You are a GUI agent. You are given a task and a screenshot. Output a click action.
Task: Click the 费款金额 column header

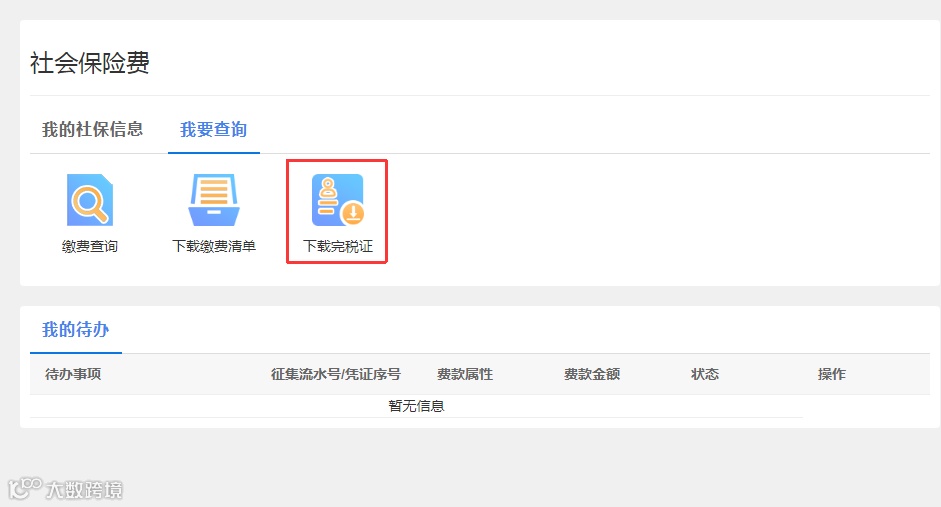[592, 374]
